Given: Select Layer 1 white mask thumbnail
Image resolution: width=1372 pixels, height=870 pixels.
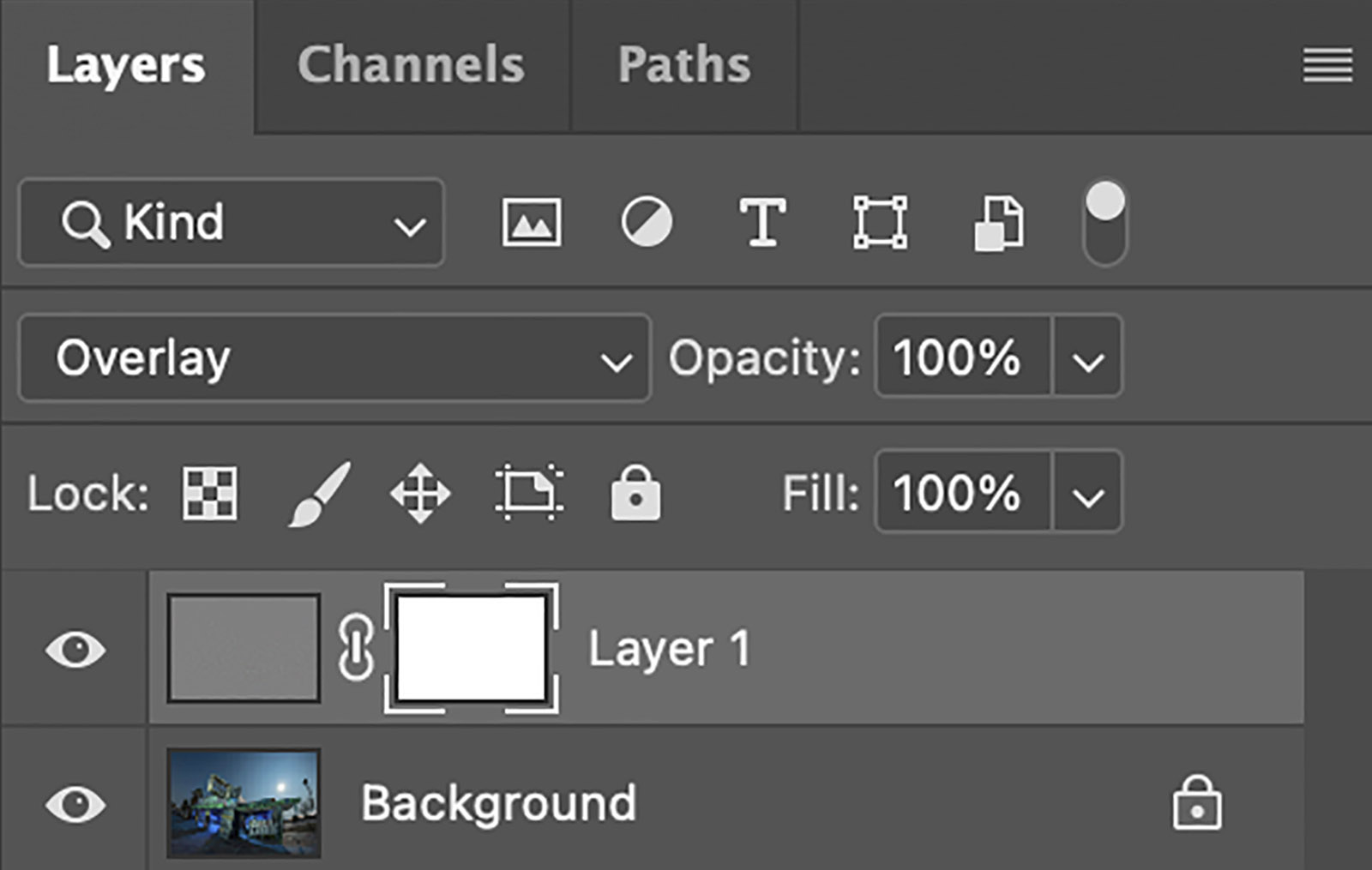Looking at the screenshot, I should point(472,649).
